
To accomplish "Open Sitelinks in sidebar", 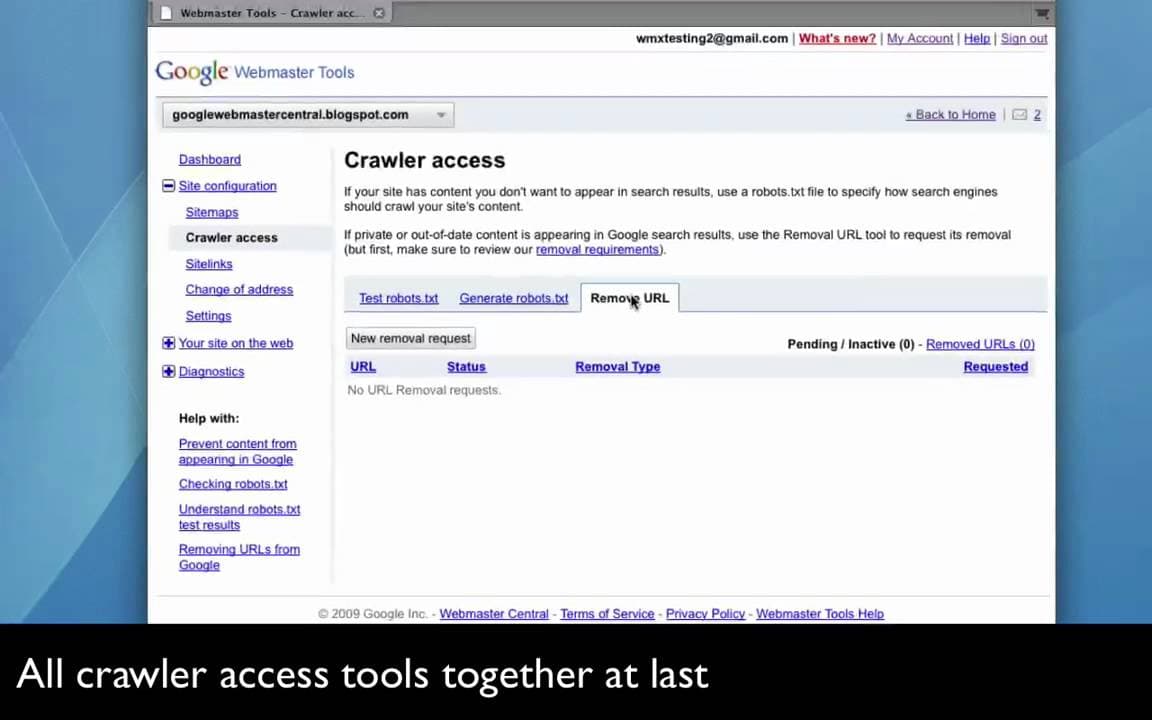I will tap(209, 264).
